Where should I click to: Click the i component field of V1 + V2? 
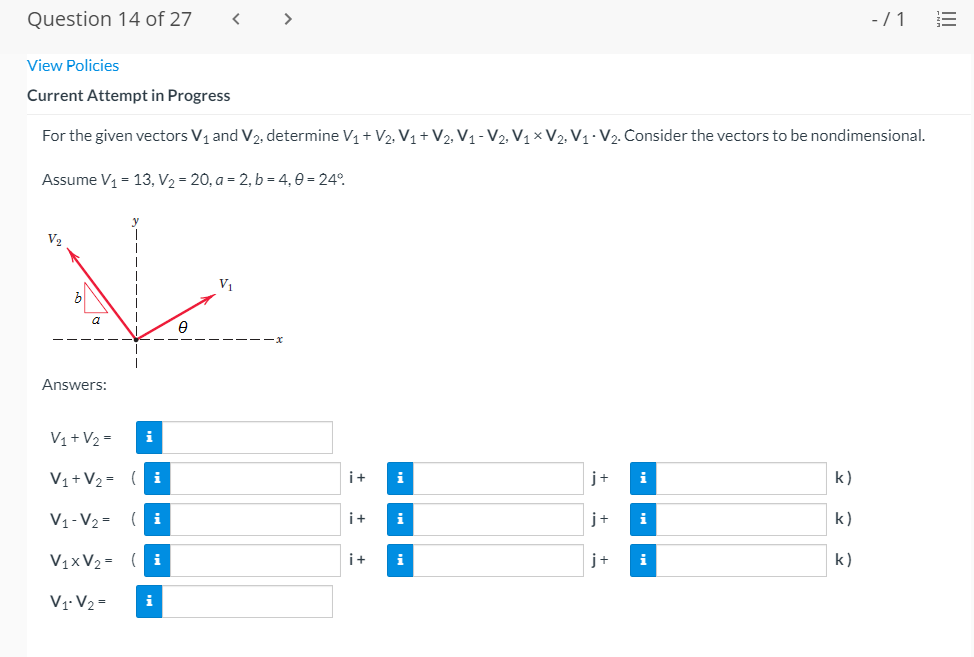(255, 478)
